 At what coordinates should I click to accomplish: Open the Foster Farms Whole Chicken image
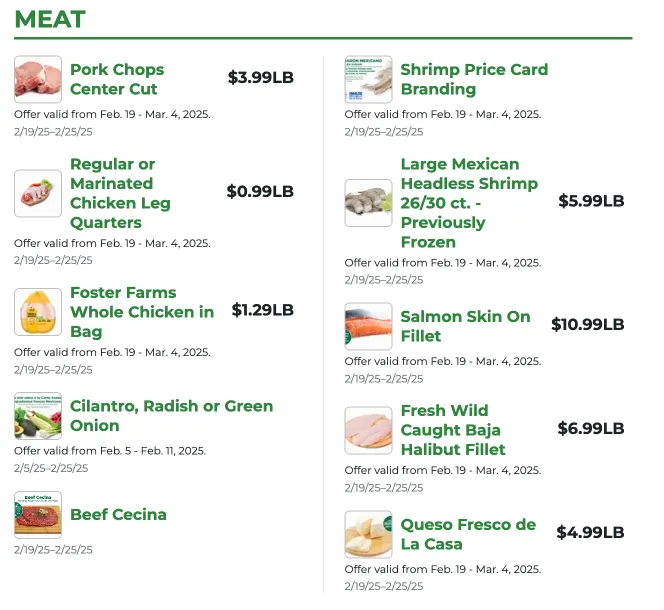pos(38,312)
